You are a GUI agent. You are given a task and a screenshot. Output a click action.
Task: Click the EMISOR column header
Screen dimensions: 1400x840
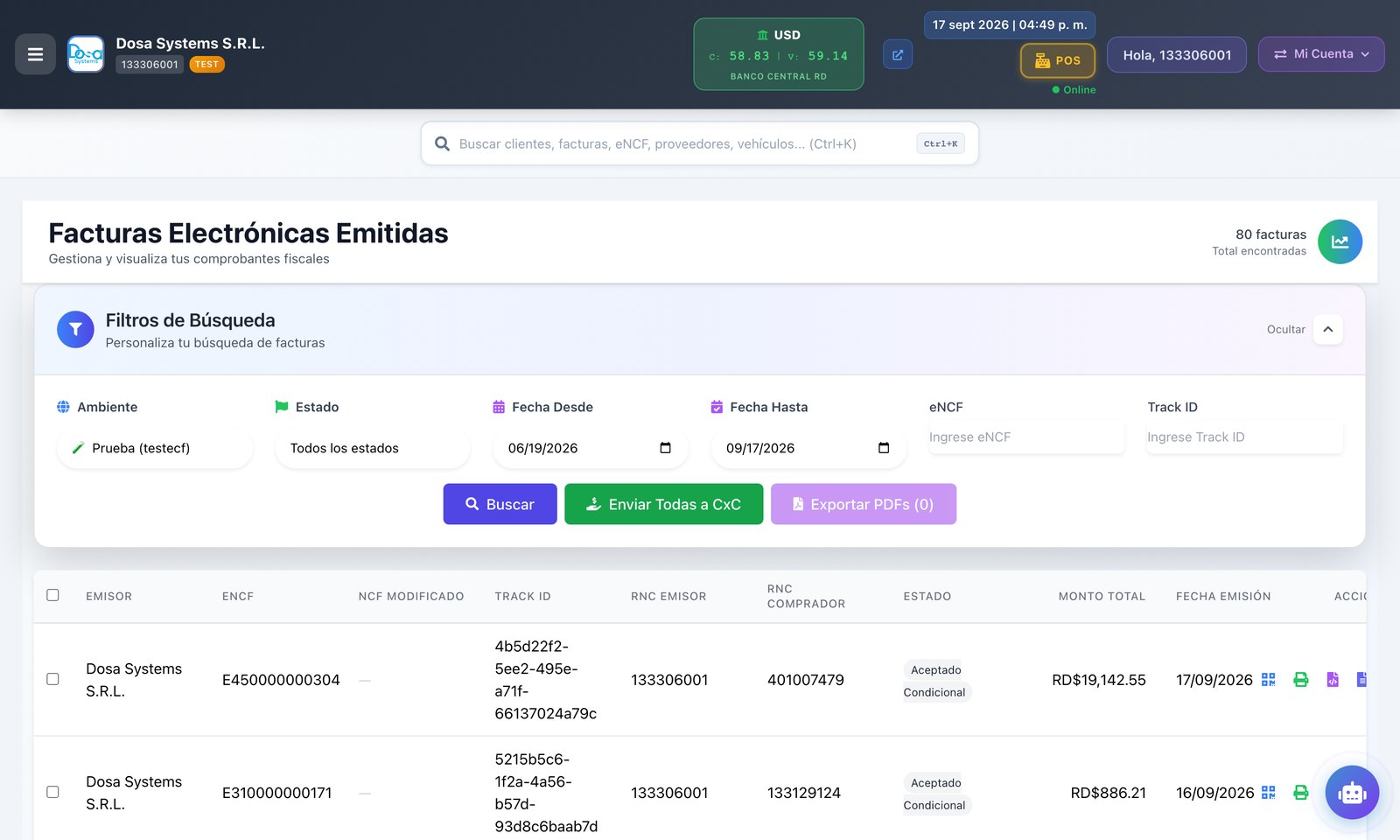(x=109, y=597)
